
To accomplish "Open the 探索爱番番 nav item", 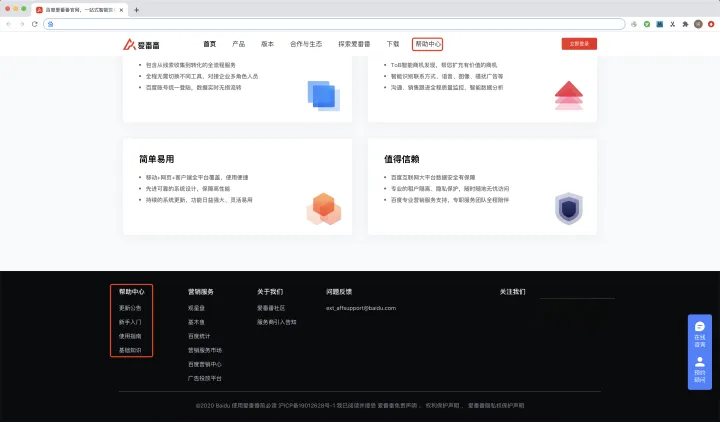I will point(354,44).
